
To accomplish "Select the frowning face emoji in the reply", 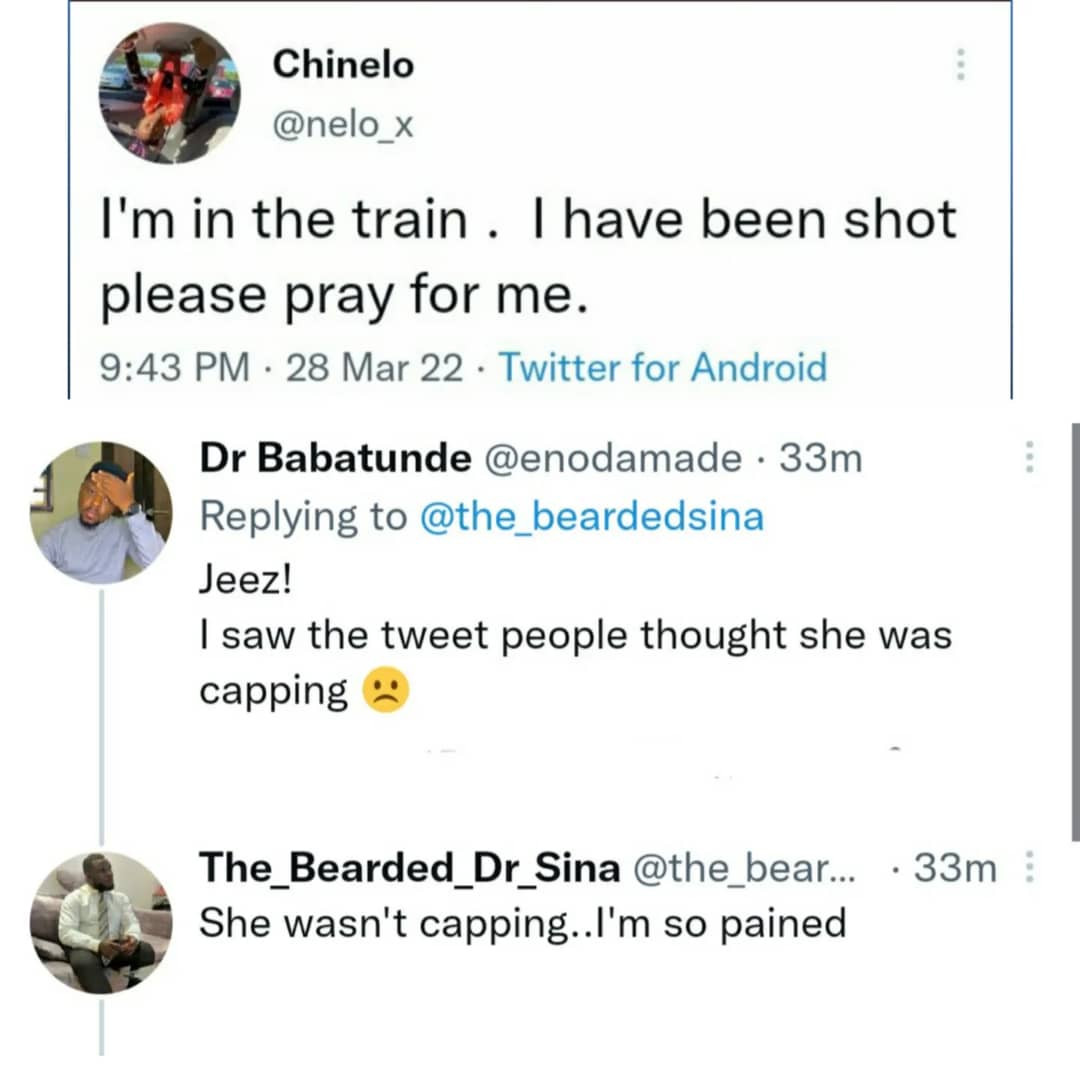I will 387,689.
